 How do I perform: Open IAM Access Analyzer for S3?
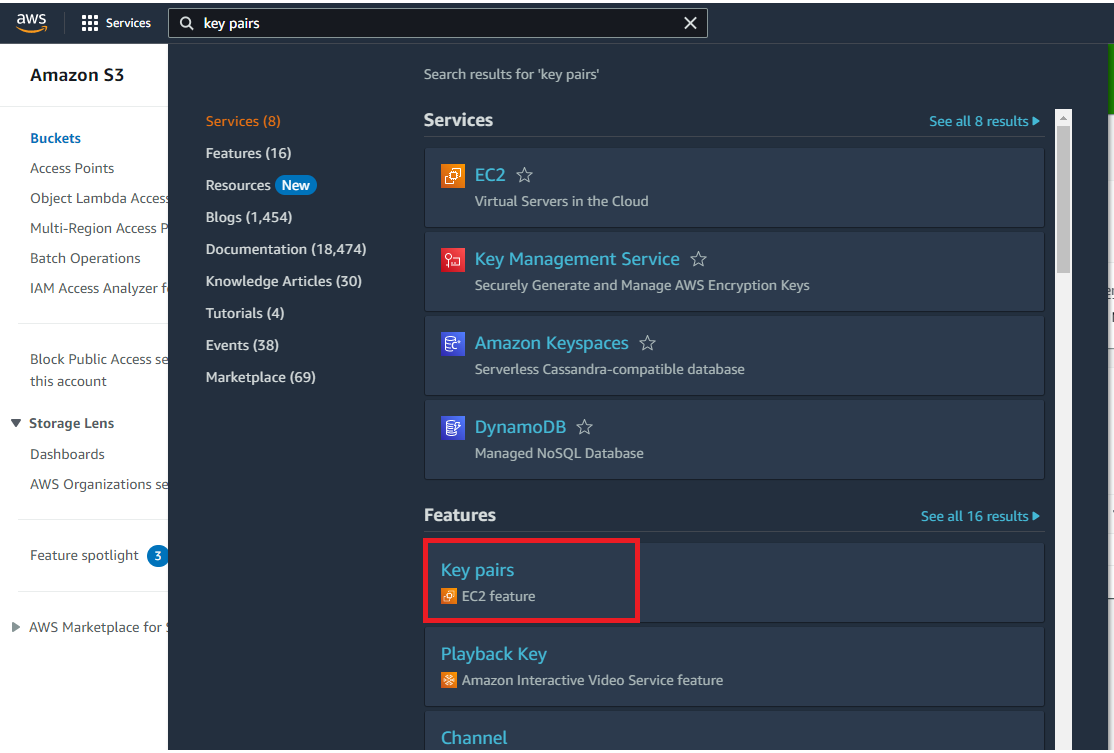click(99, 288)
